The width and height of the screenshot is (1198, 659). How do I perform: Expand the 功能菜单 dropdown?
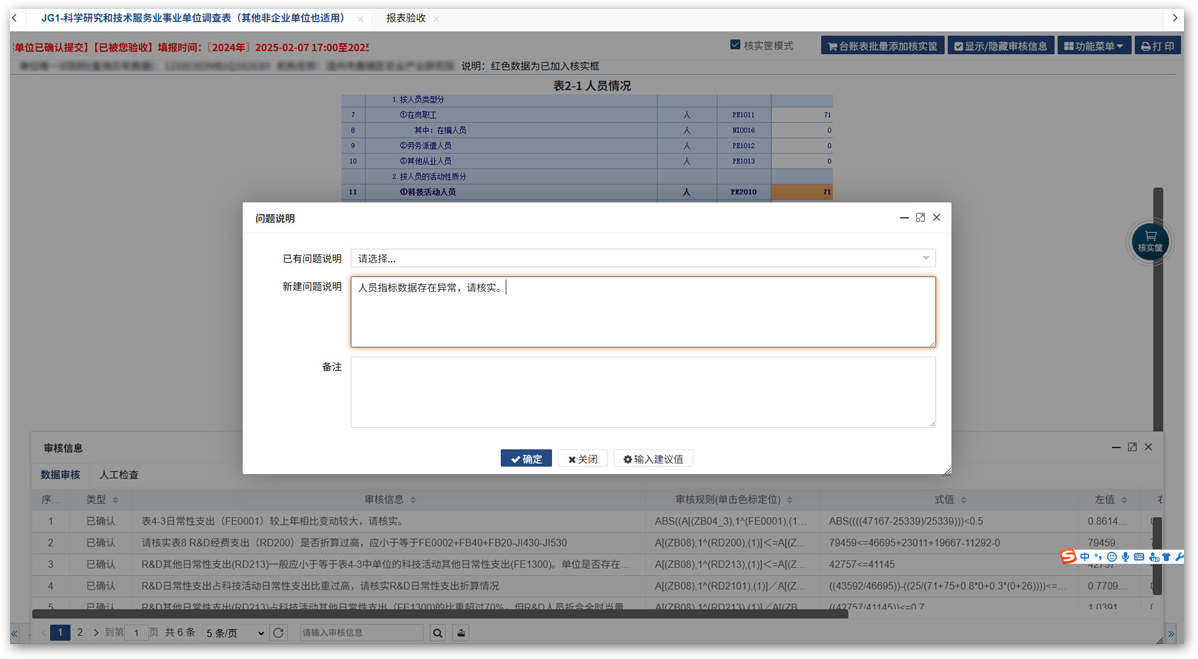(1097, 46)
